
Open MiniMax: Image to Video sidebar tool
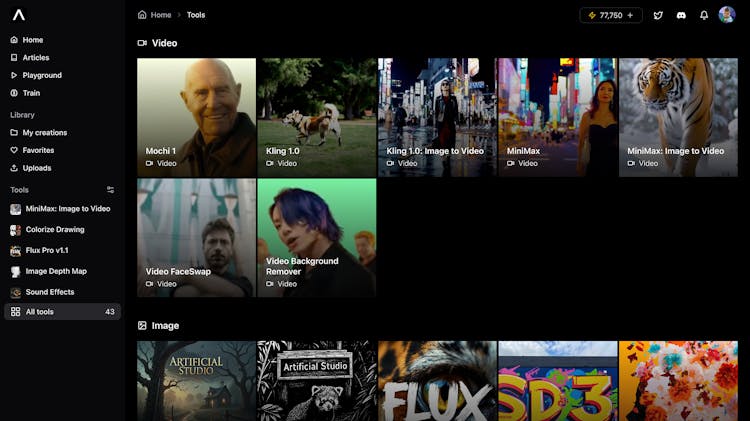click(x=60, y=209)
